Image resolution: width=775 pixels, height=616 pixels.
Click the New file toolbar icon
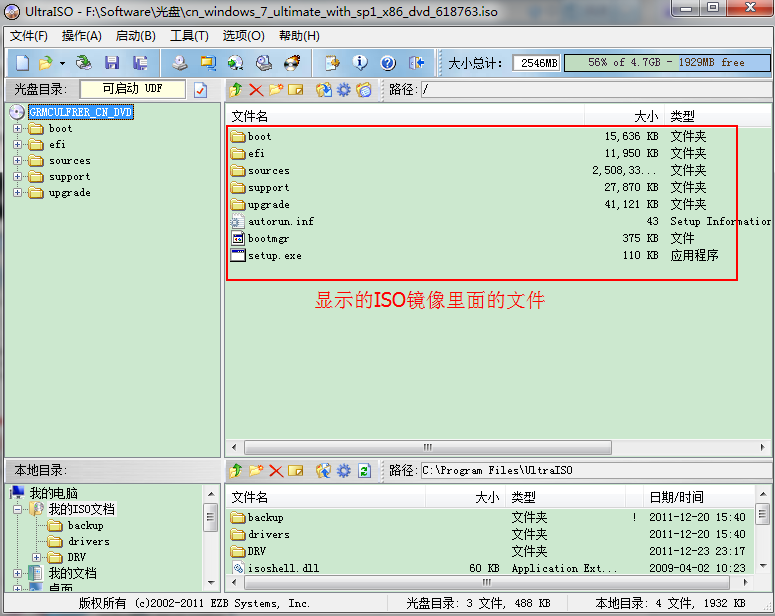23,63
